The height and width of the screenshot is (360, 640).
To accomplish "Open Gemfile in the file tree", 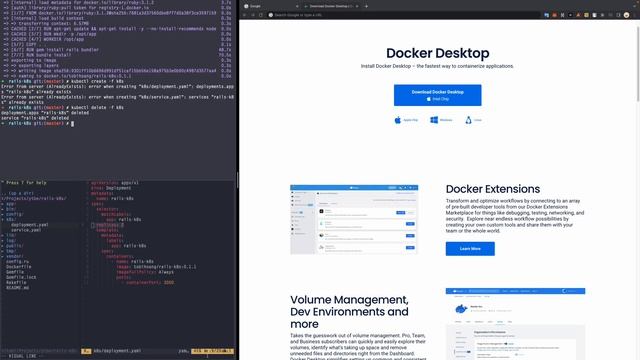I will [15, 272].
